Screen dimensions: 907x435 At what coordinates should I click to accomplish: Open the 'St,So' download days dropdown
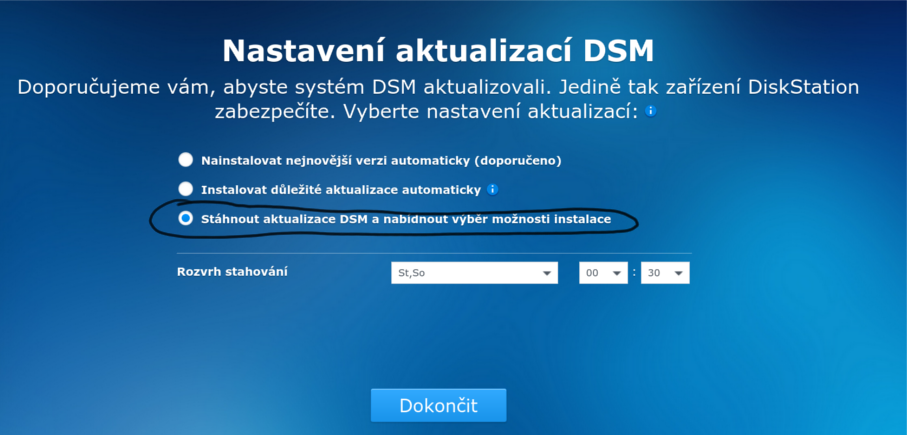(x=474, y=273)
